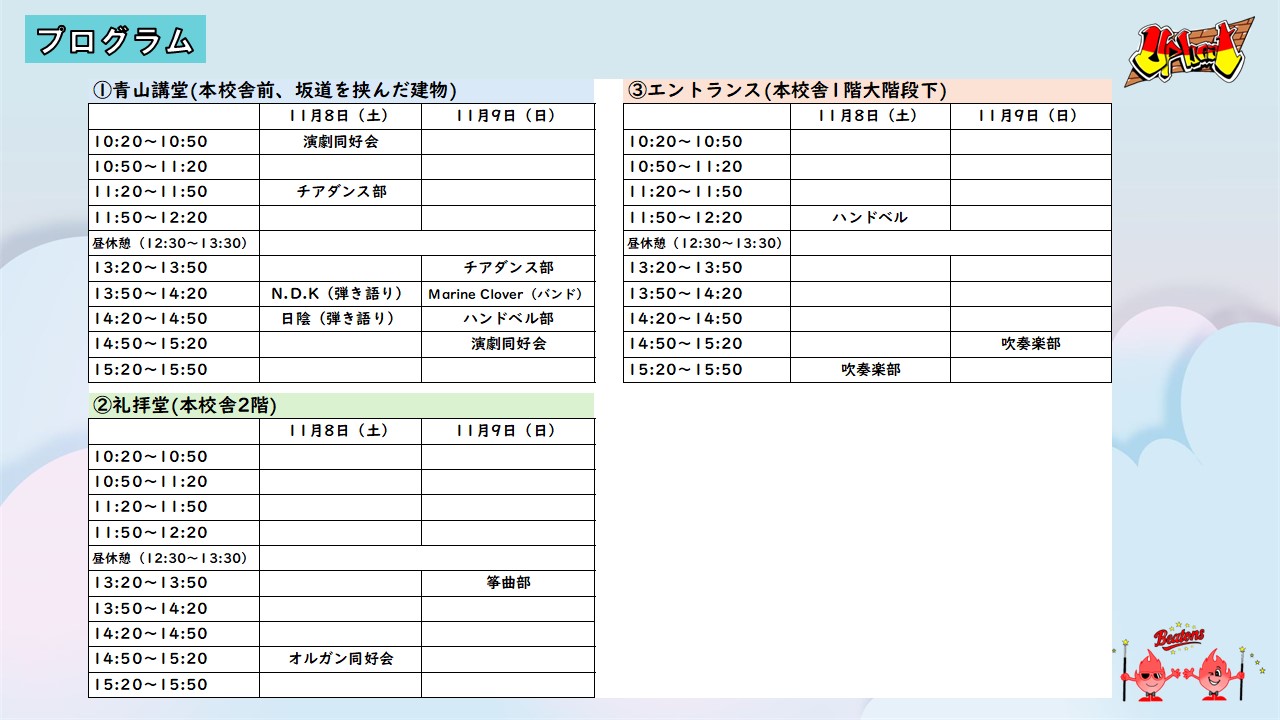Click 吹奏楽部 in the 14:50～15:20 エントランス row

point(1030,344)
